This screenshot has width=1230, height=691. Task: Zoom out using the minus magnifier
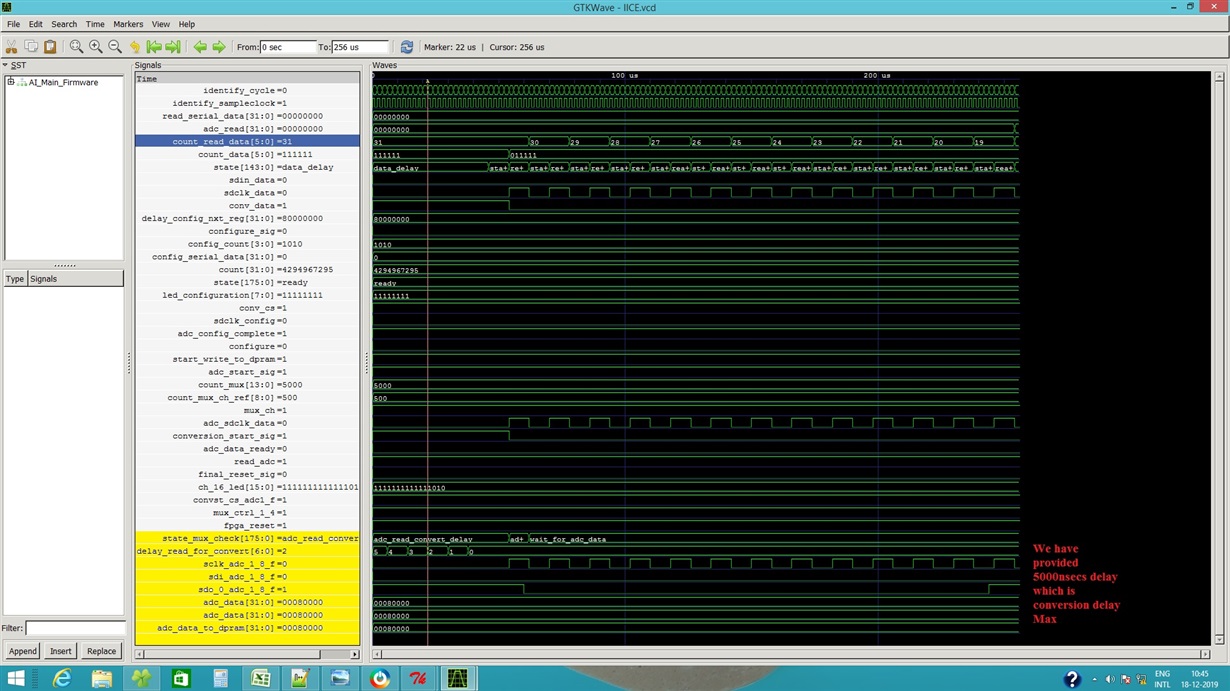[x=115, y=47]
